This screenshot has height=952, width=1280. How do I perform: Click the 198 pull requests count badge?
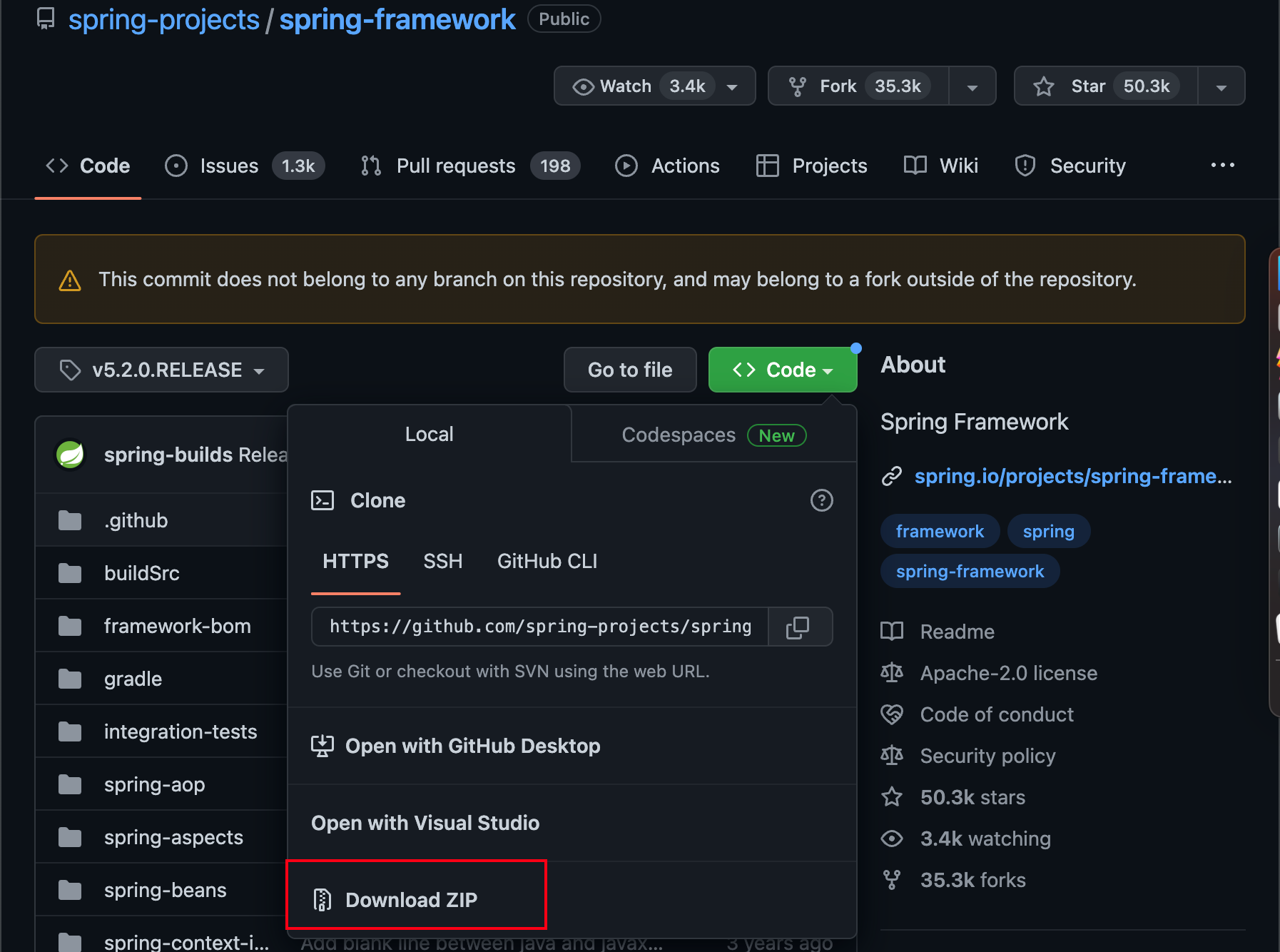coord(555,166)
